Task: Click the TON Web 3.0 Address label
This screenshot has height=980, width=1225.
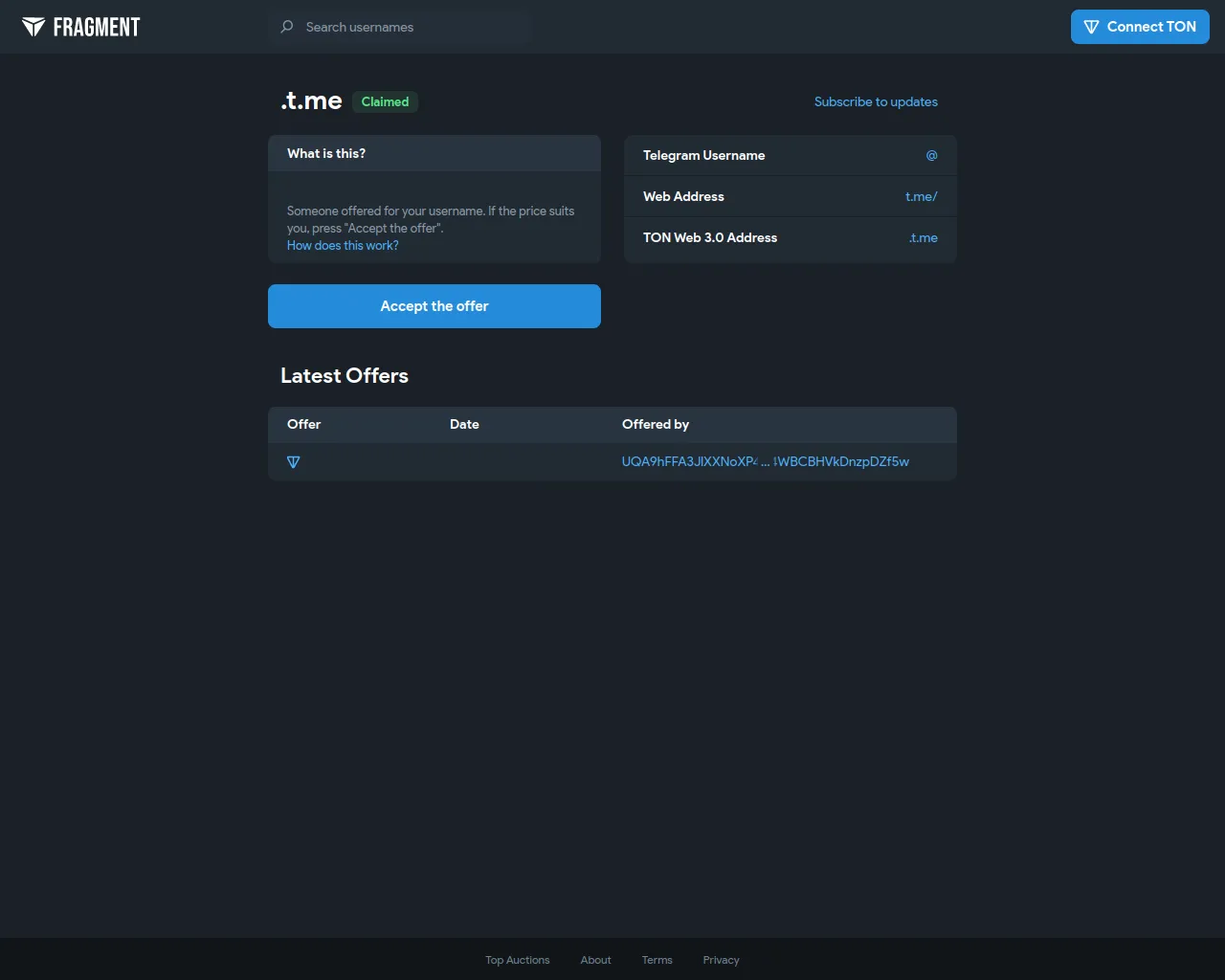Action: click(710, 237)
